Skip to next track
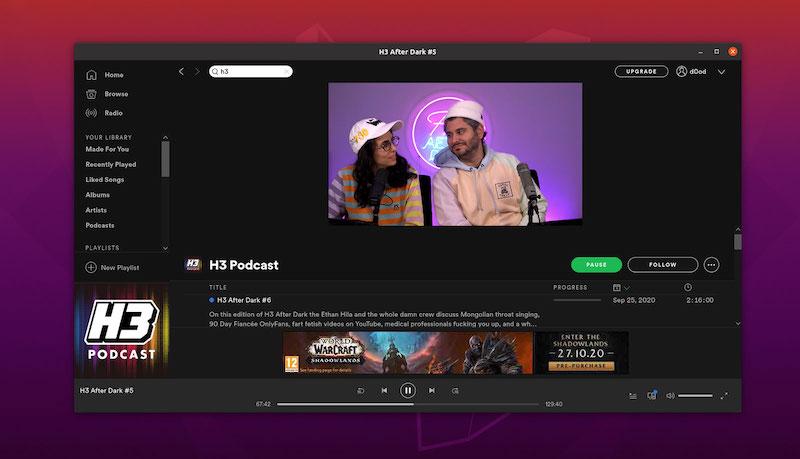Screen dimensions: 800x459 pyautogui.click(x=432, y=391)
